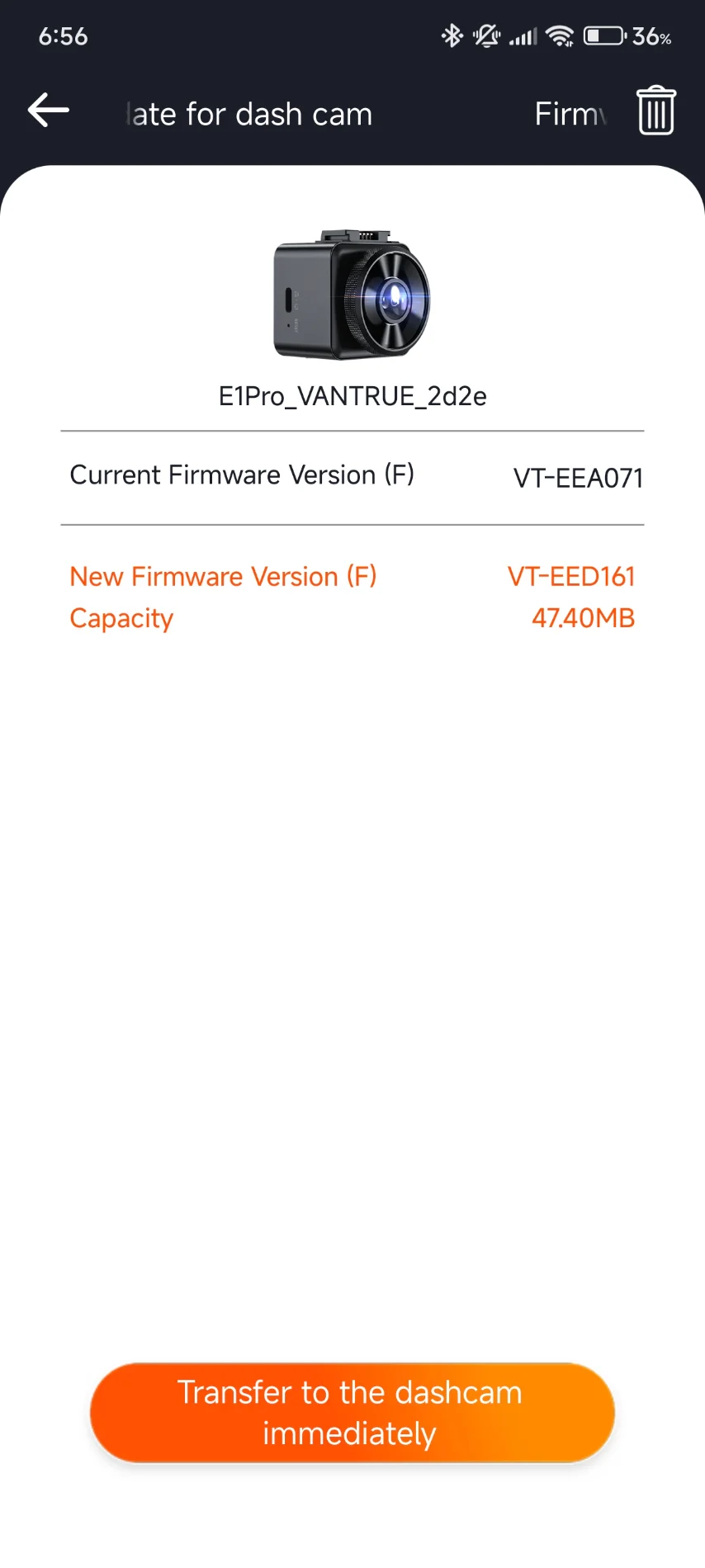Tap the cellular signal bars icon
705x1568 pixels.
tap(523, 36)
